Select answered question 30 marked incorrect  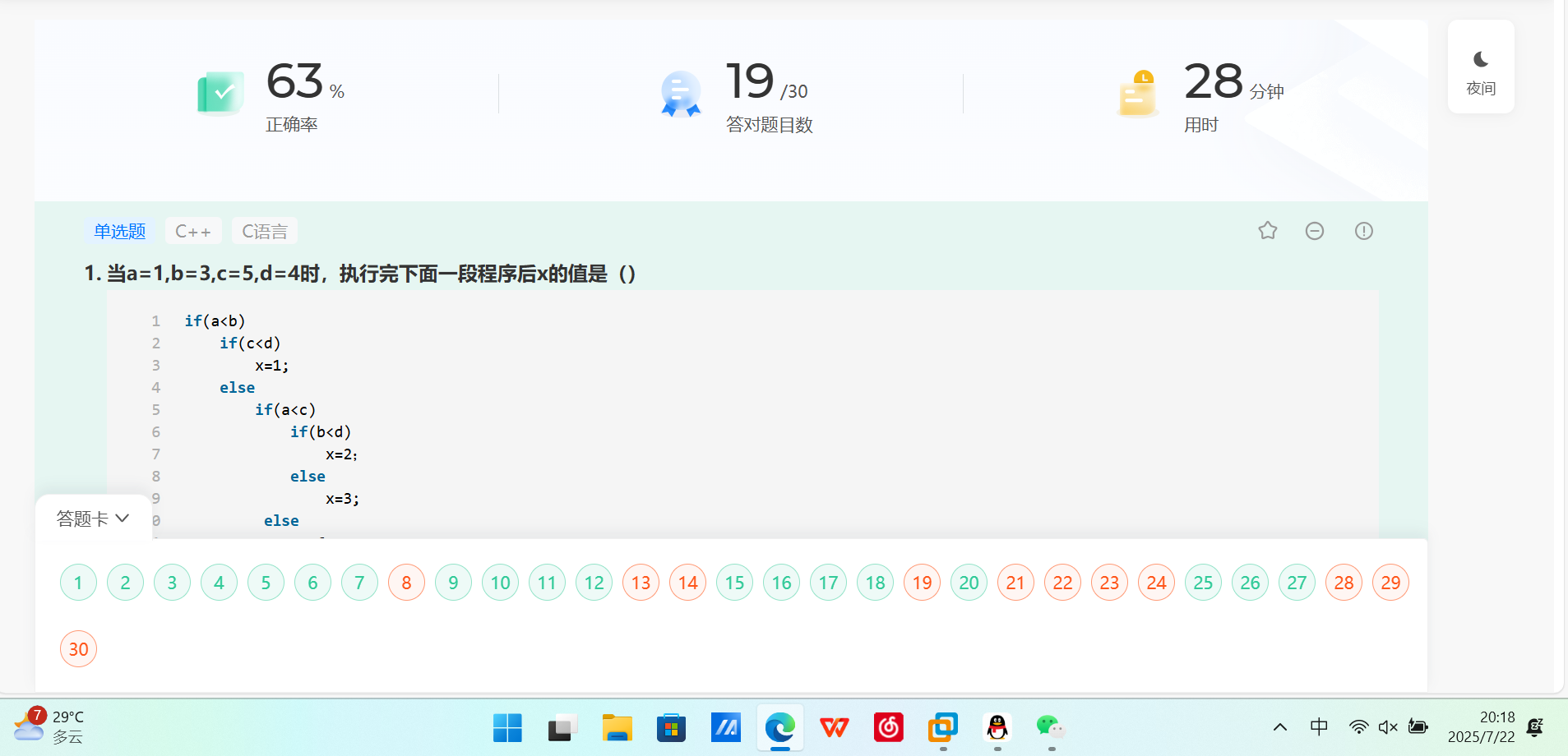pos(77,648)
